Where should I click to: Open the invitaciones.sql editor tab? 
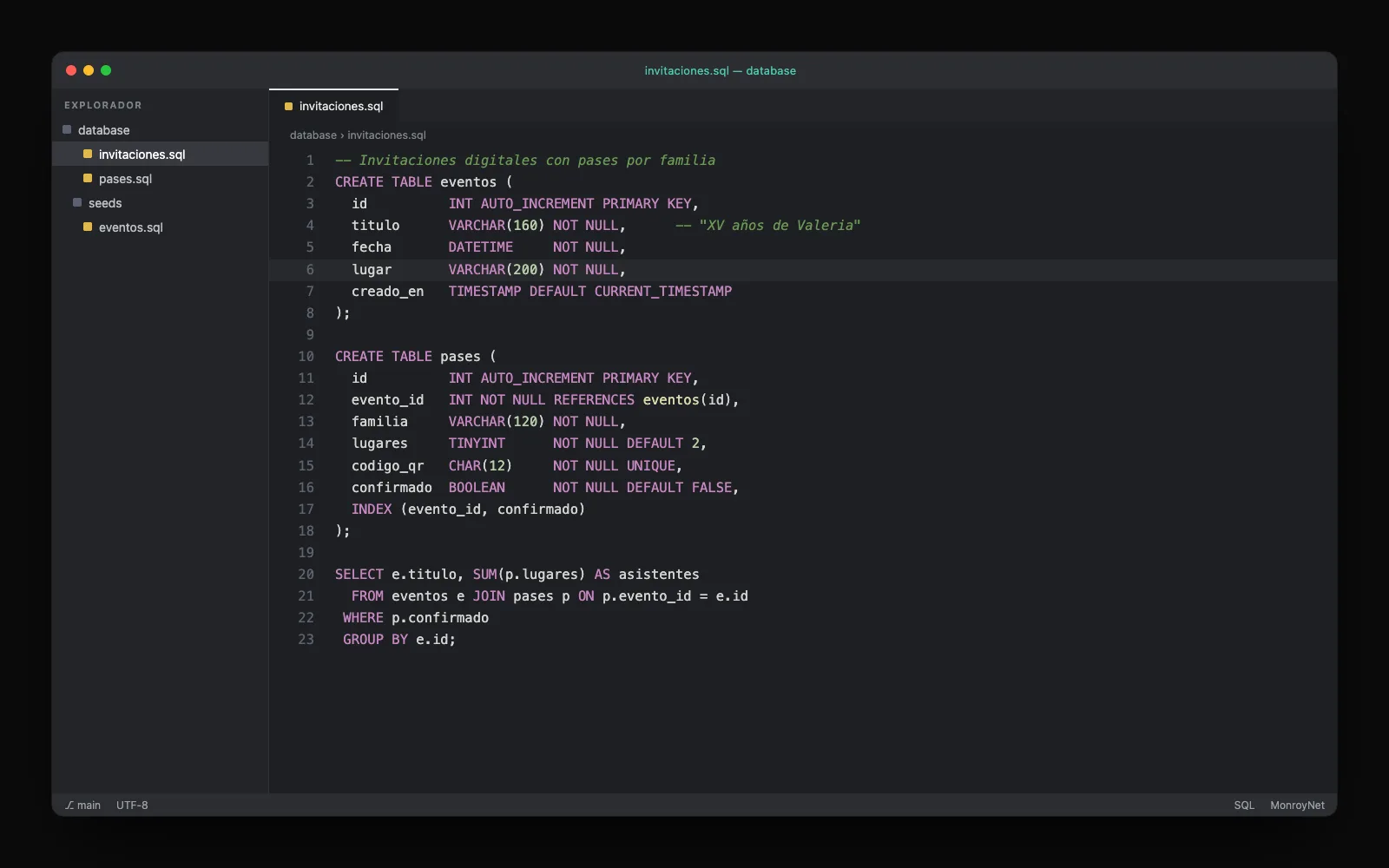pyautogui.click(x=334, y=106)
